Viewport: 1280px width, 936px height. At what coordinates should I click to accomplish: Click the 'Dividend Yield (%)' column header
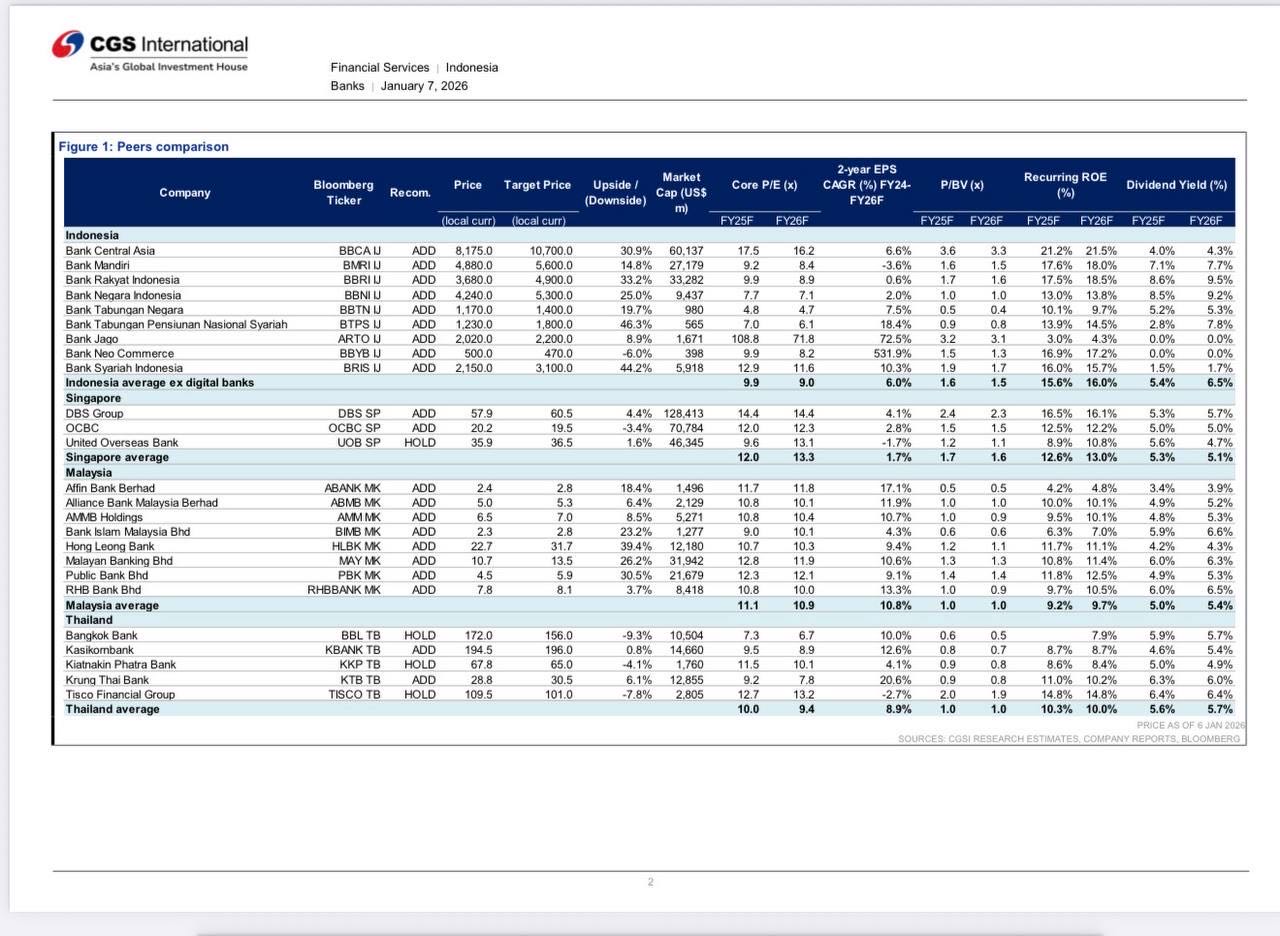1176,185
